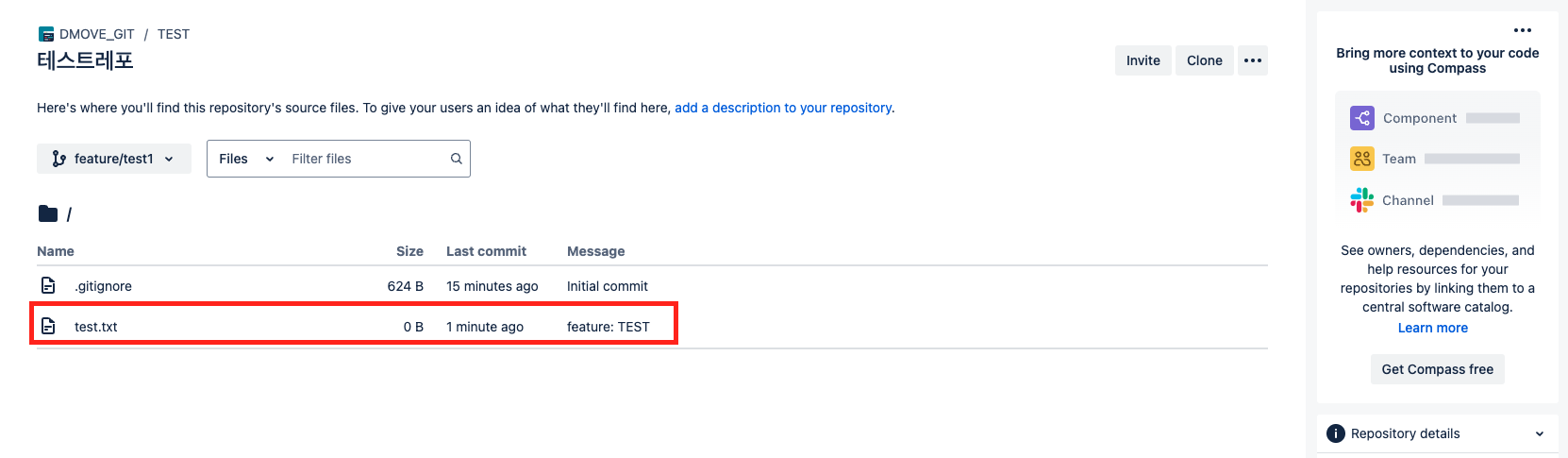Click the yellow Team icon
The width and height of the screenshot is (1568, 458).
click(1361, 159)
